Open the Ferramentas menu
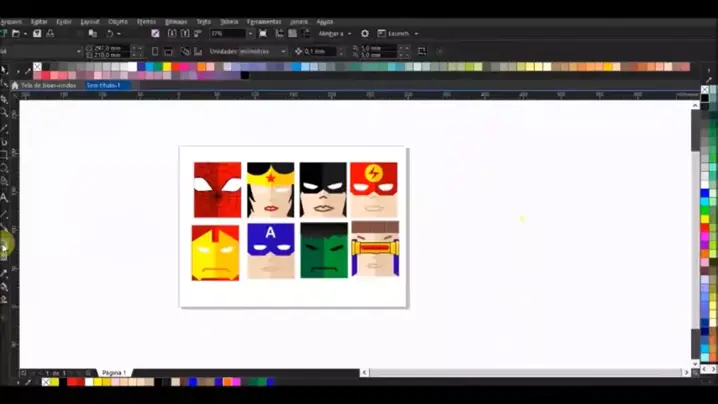 point(264,22)
